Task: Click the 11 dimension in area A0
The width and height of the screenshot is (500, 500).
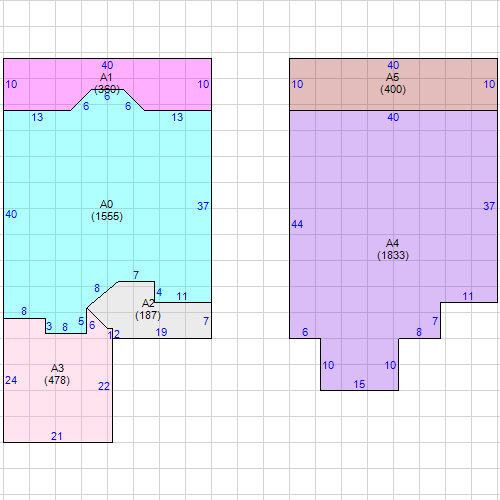Action: (182, 296)
